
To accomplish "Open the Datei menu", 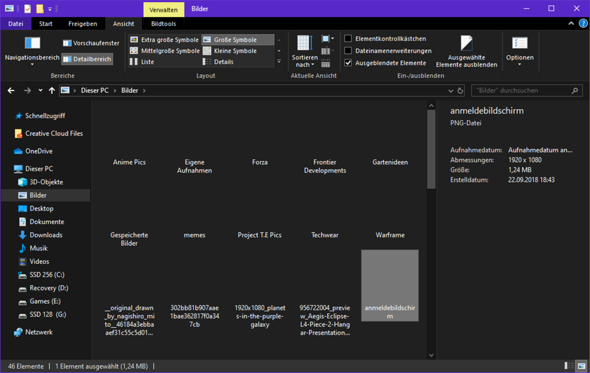I will coord(16,24).
